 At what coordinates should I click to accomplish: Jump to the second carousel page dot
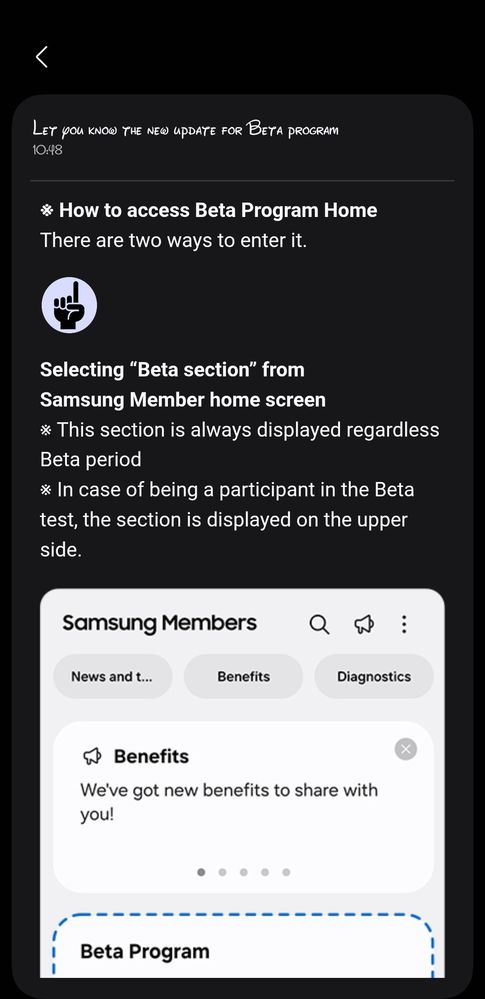point(222,872)
